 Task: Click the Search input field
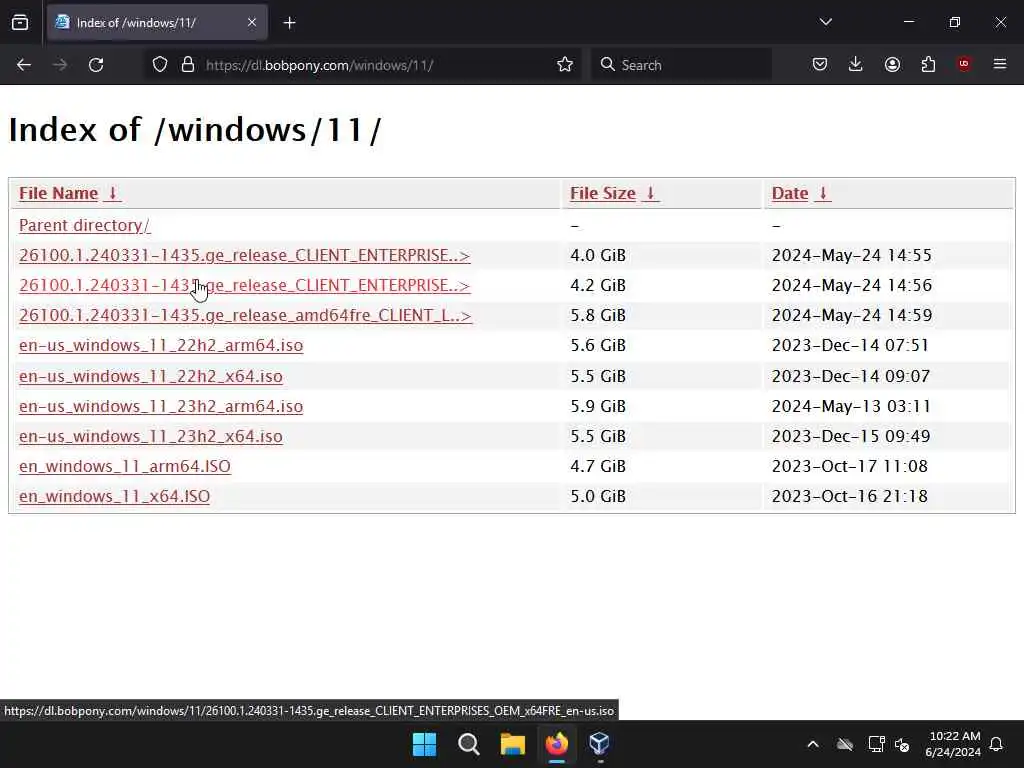click(680, 65)
